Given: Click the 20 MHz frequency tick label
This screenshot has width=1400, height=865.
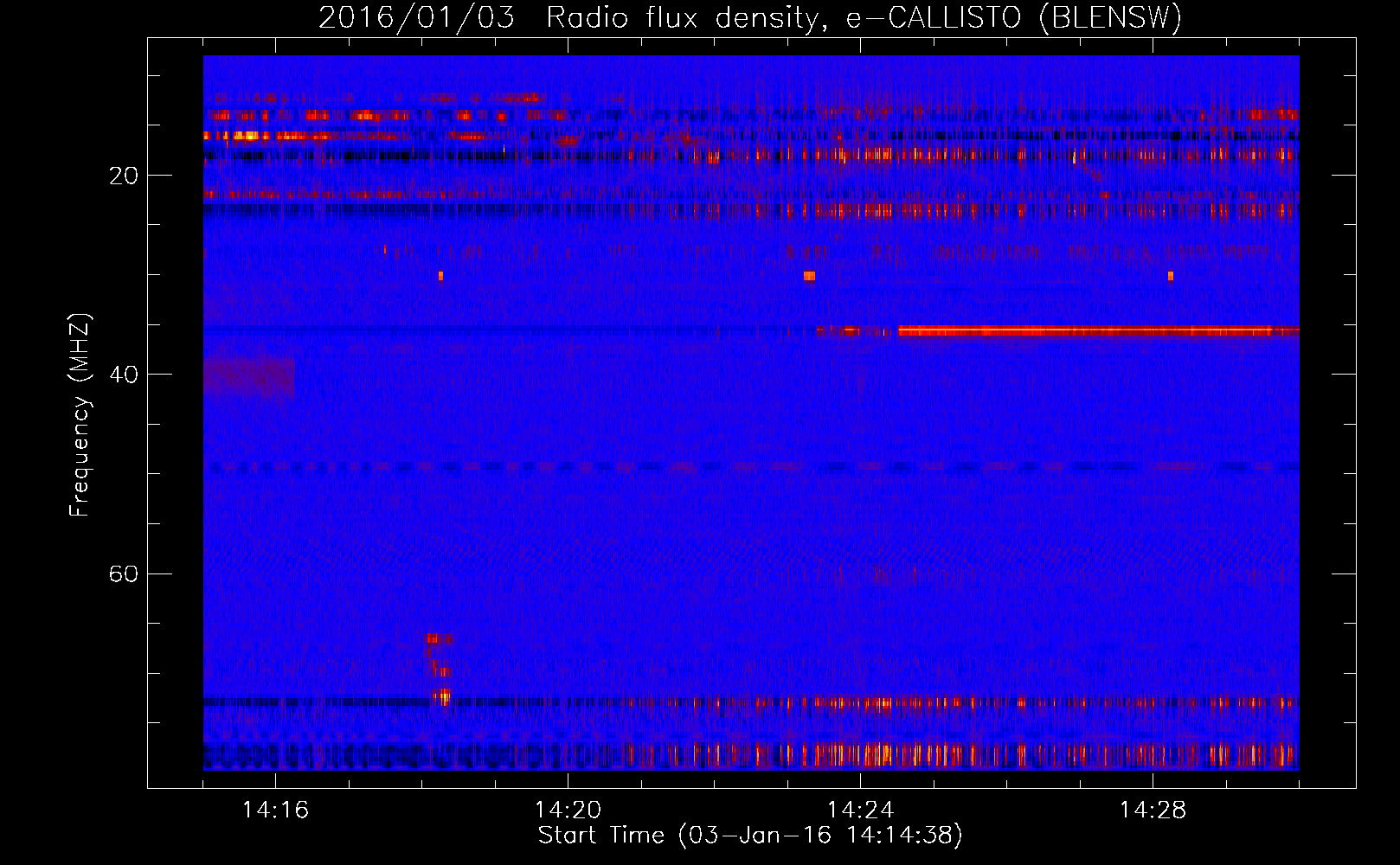Looking at the screenshot, I should point(123,176).
